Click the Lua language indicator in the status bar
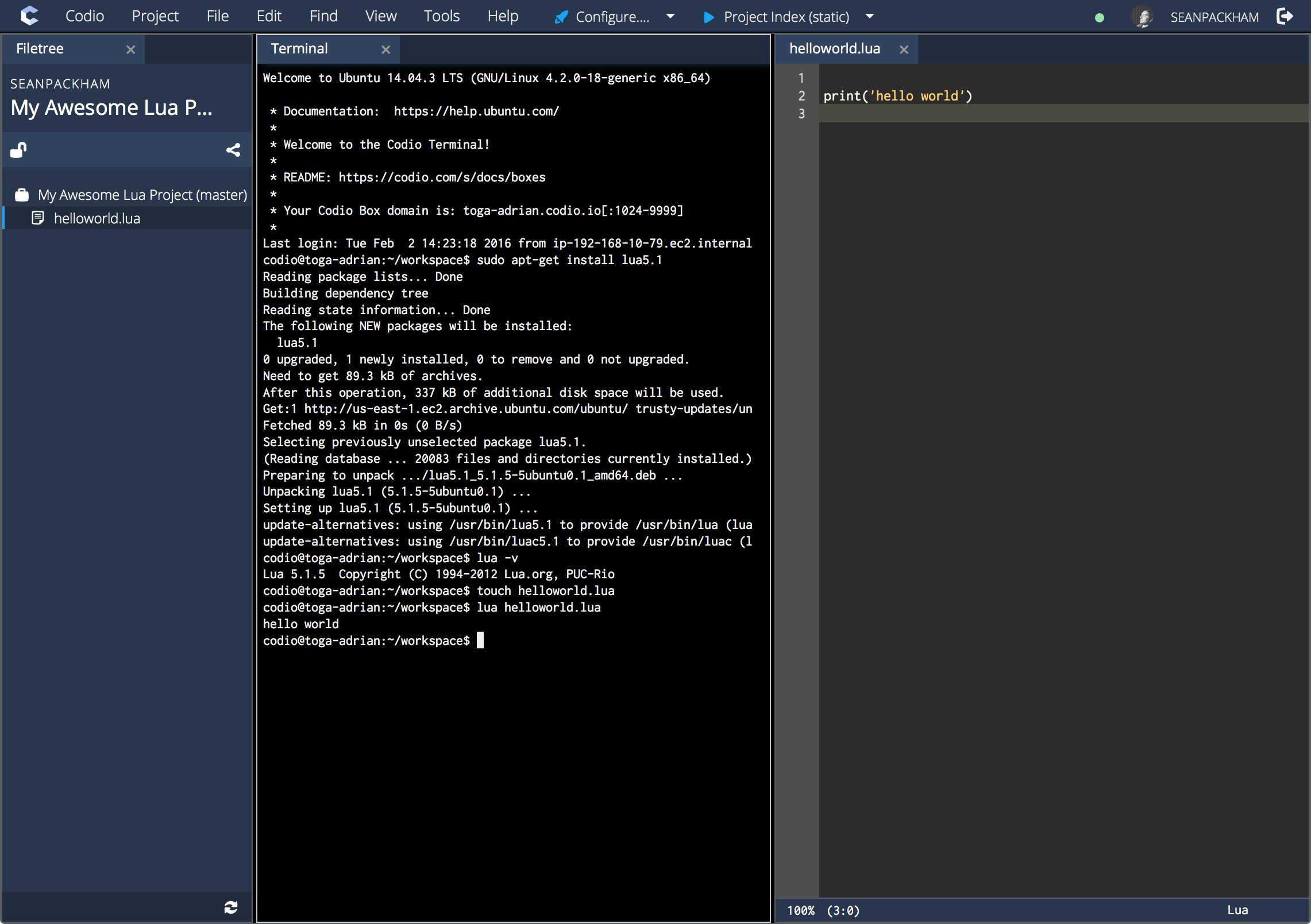 pos(1236,910)
